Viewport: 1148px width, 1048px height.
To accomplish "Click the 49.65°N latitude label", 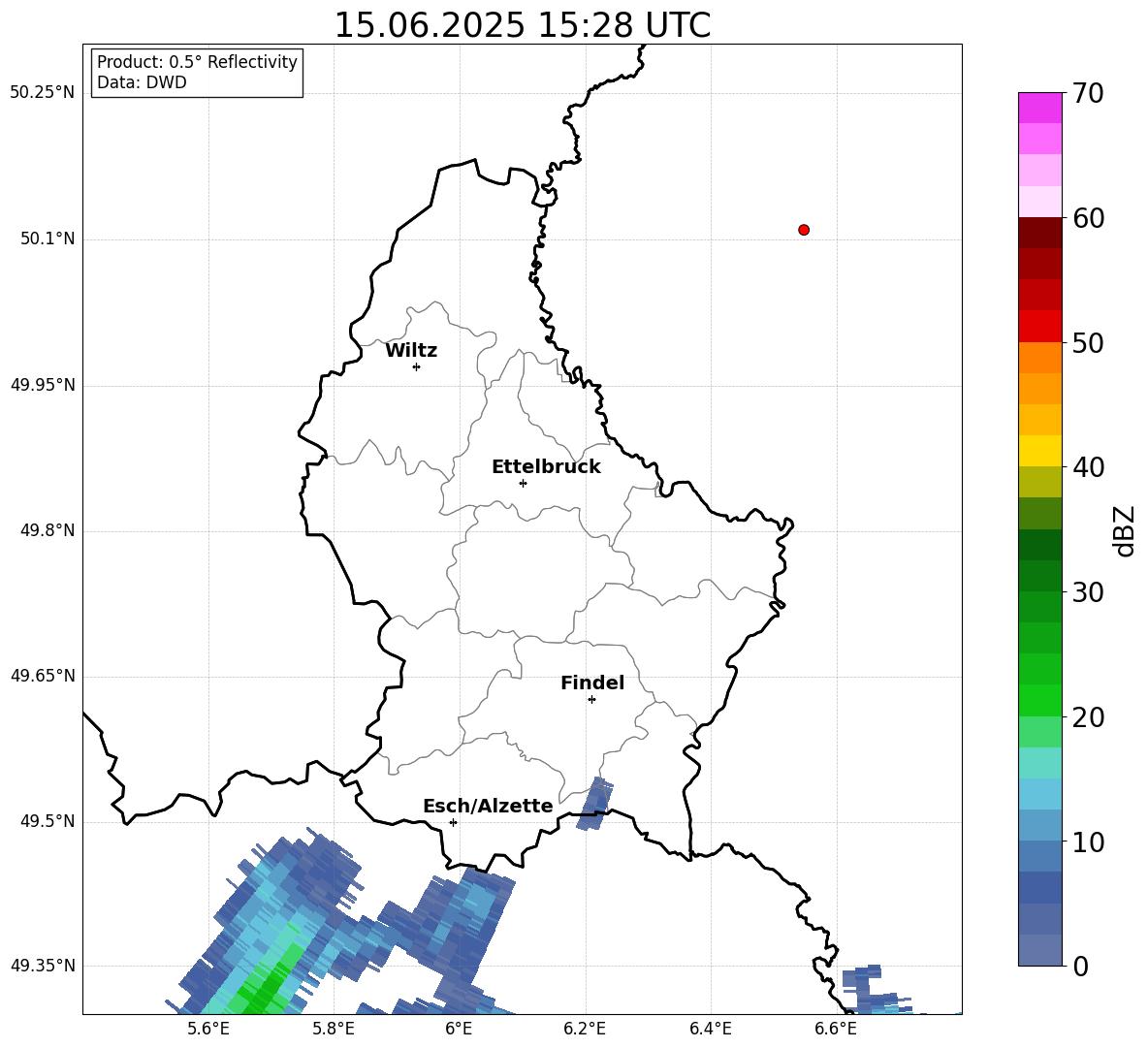I will (x=43, y=676).
